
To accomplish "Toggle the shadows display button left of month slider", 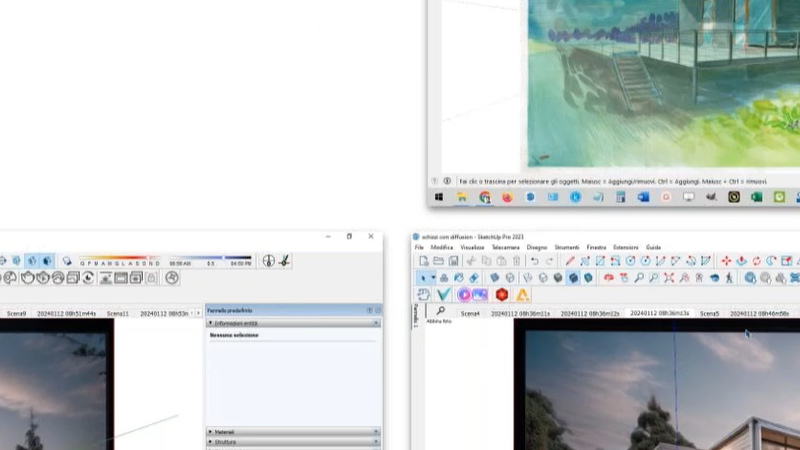I will (x=67, y=262).
